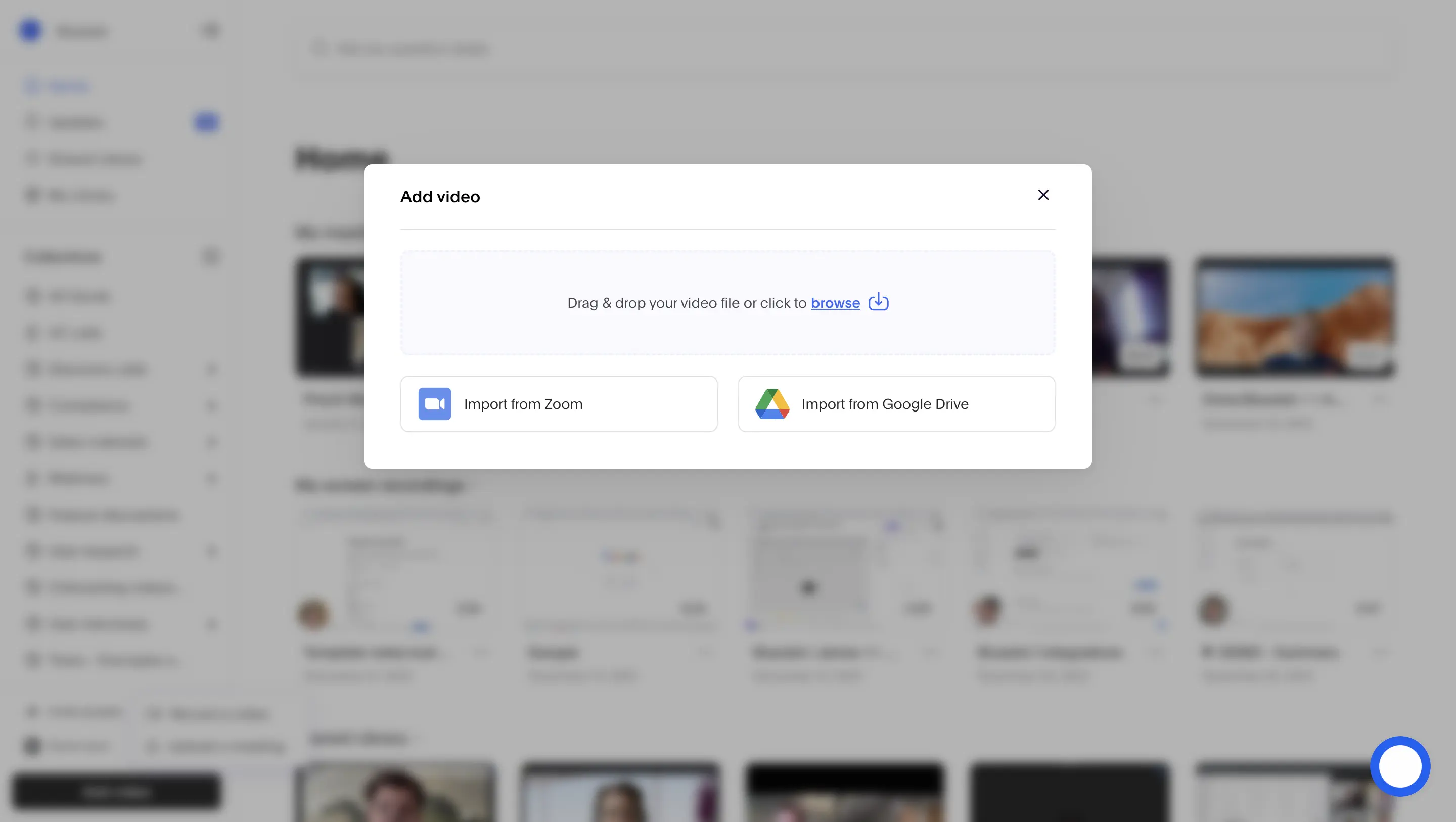The width and height of the screenshot is (1456, 822).
Task: Click the live chat support bubble
Action: click(x=1401, y=766)
